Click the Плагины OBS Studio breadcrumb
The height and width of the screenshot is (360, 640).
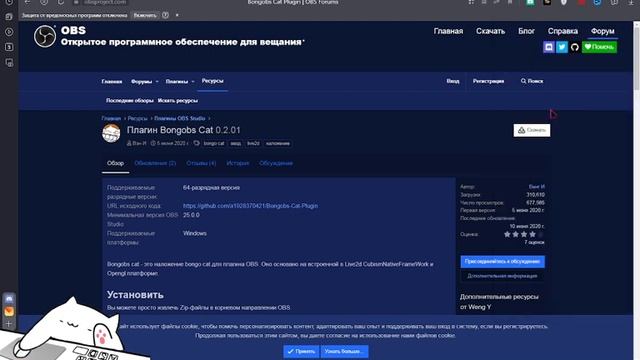pyautogui.click(x=180, y=118)
